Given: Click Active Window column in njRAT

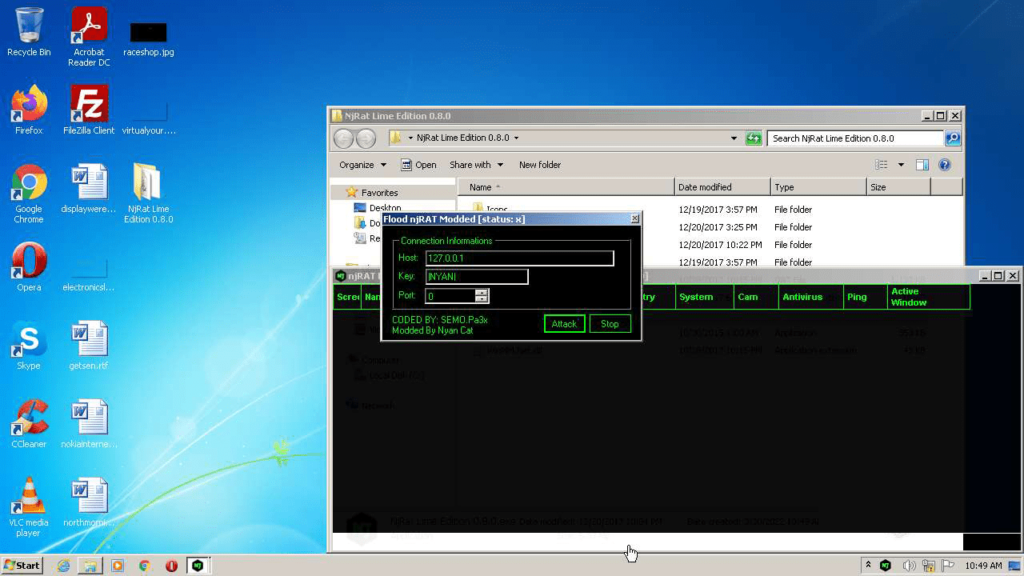Looking at the screenshot, I should pyautogui.click(x=929, y=297).
